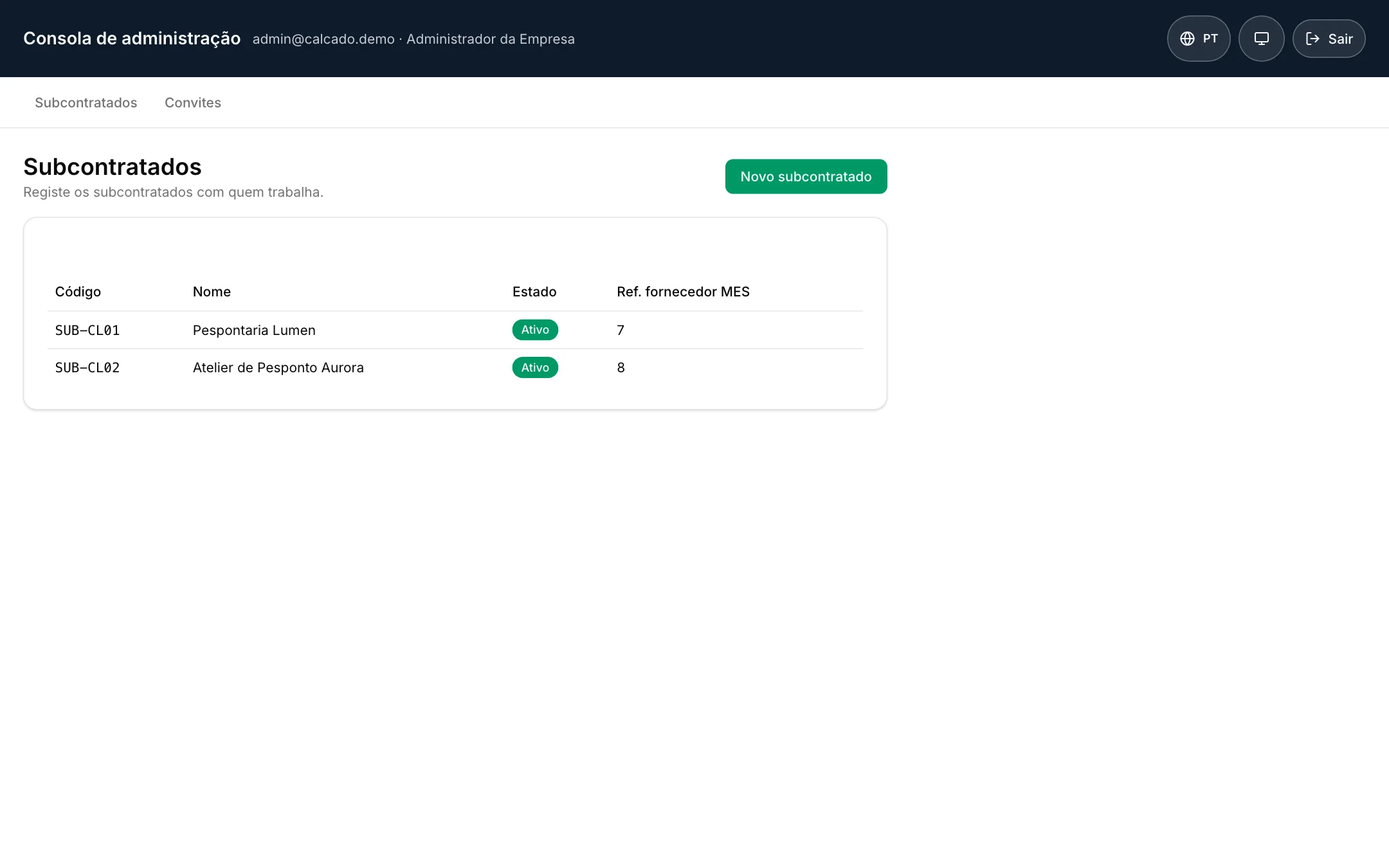
Task: Toggle the display theme monitor icon
Action: pyautogui.click(x=1262, y=39)
